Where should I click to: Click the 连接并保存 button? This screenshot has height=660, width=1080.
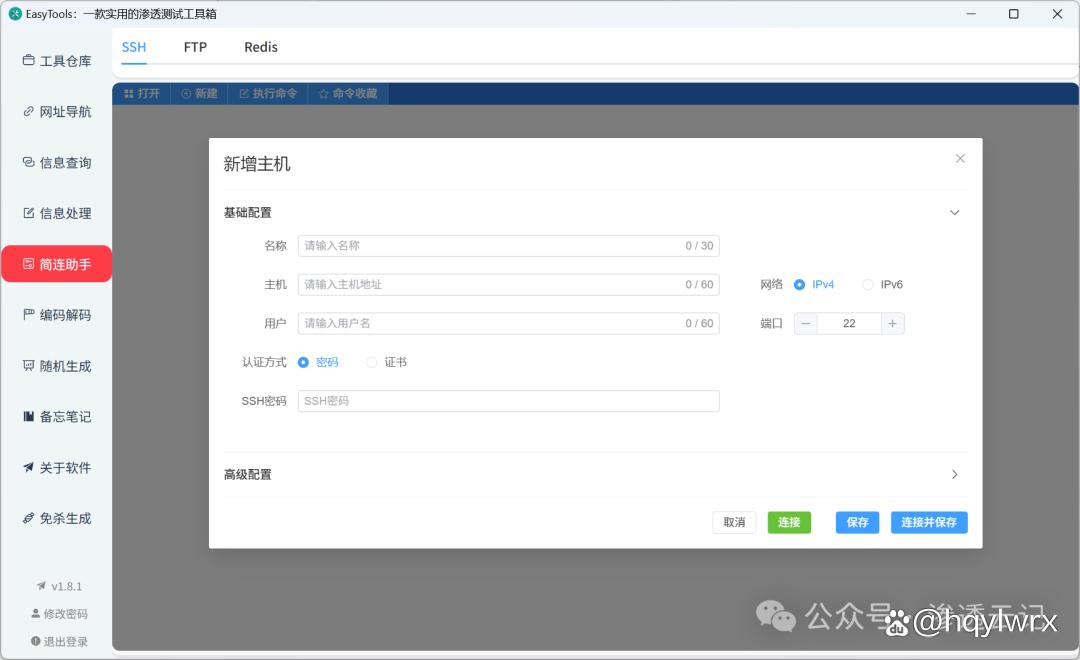point(929,522)
